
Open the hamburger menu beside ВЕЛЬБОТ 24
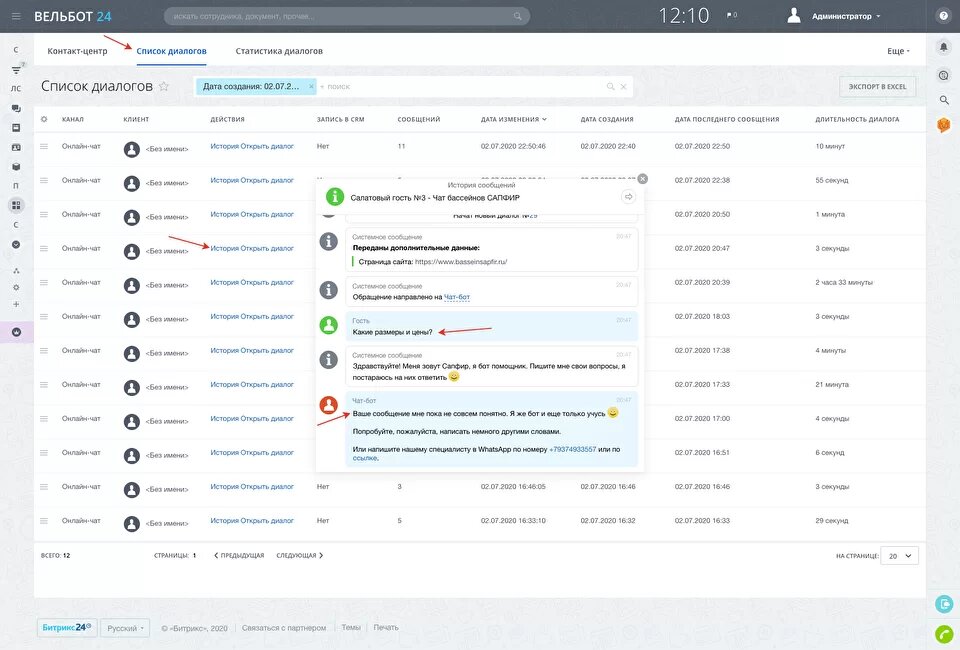(17, 17)
